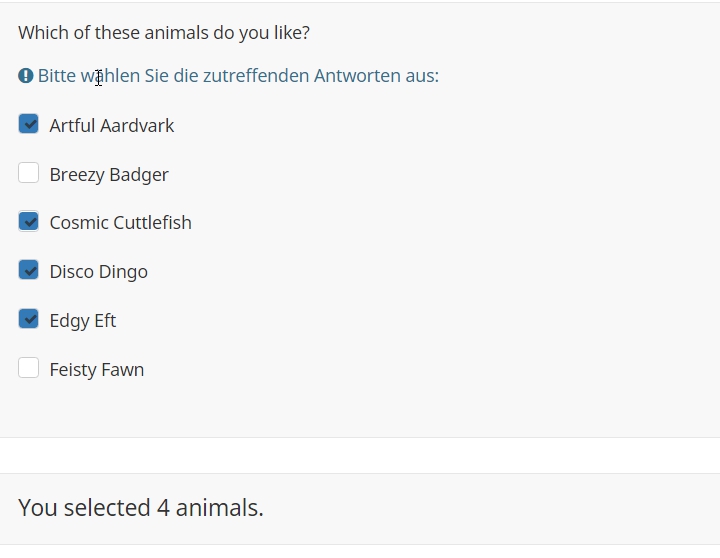The image size is (720, 558).
Task: Click the exclamation info icon beside the hint
Action: tap(26, 76)
